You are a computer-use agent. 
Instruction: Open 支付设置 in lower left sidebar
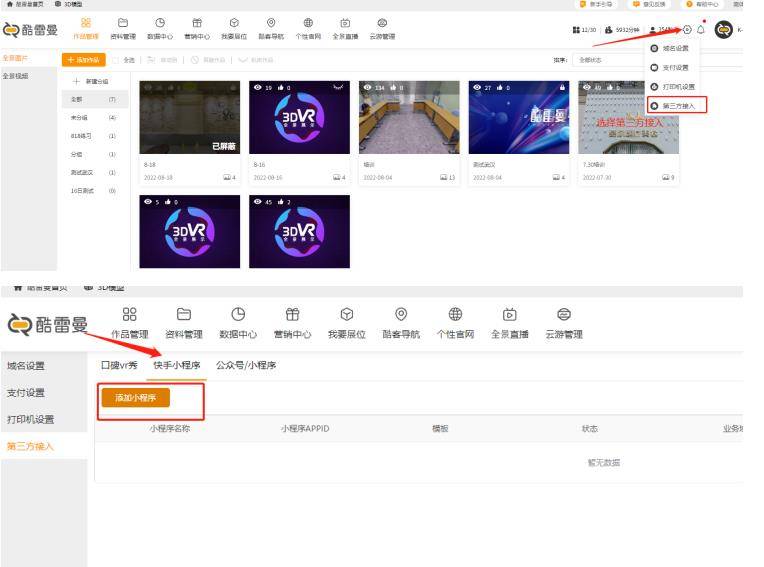pyautogui.click(x=26, y=393)
